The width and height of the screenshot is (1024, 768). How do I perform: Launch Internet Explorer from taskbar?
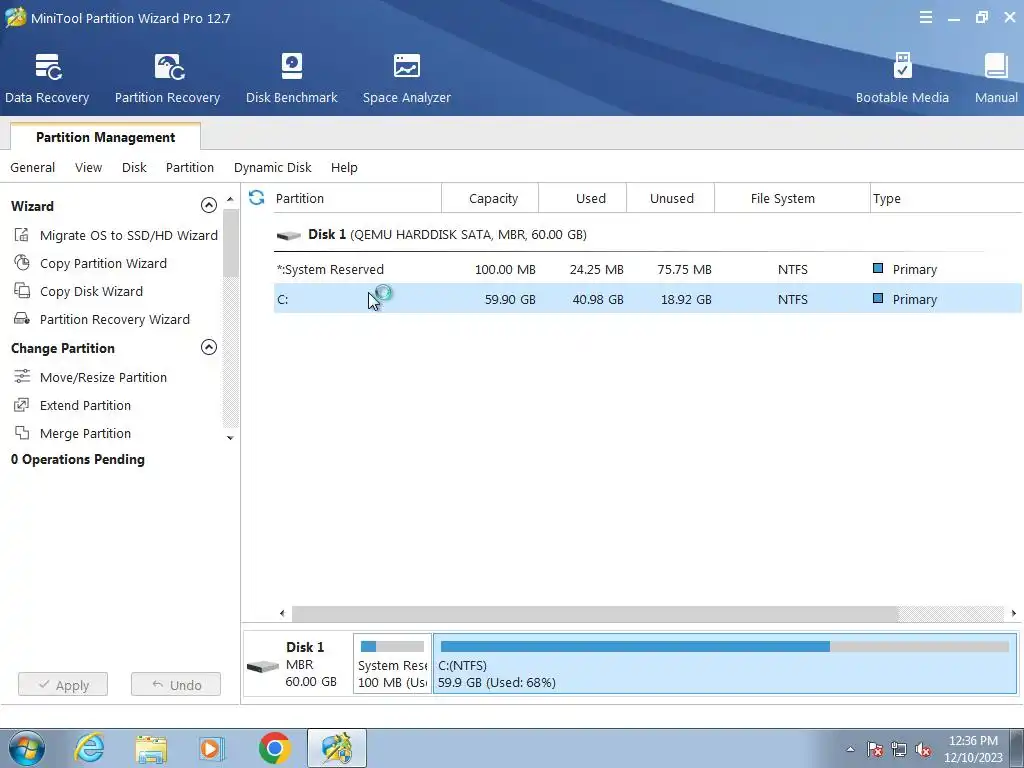[x=89, y=748]
